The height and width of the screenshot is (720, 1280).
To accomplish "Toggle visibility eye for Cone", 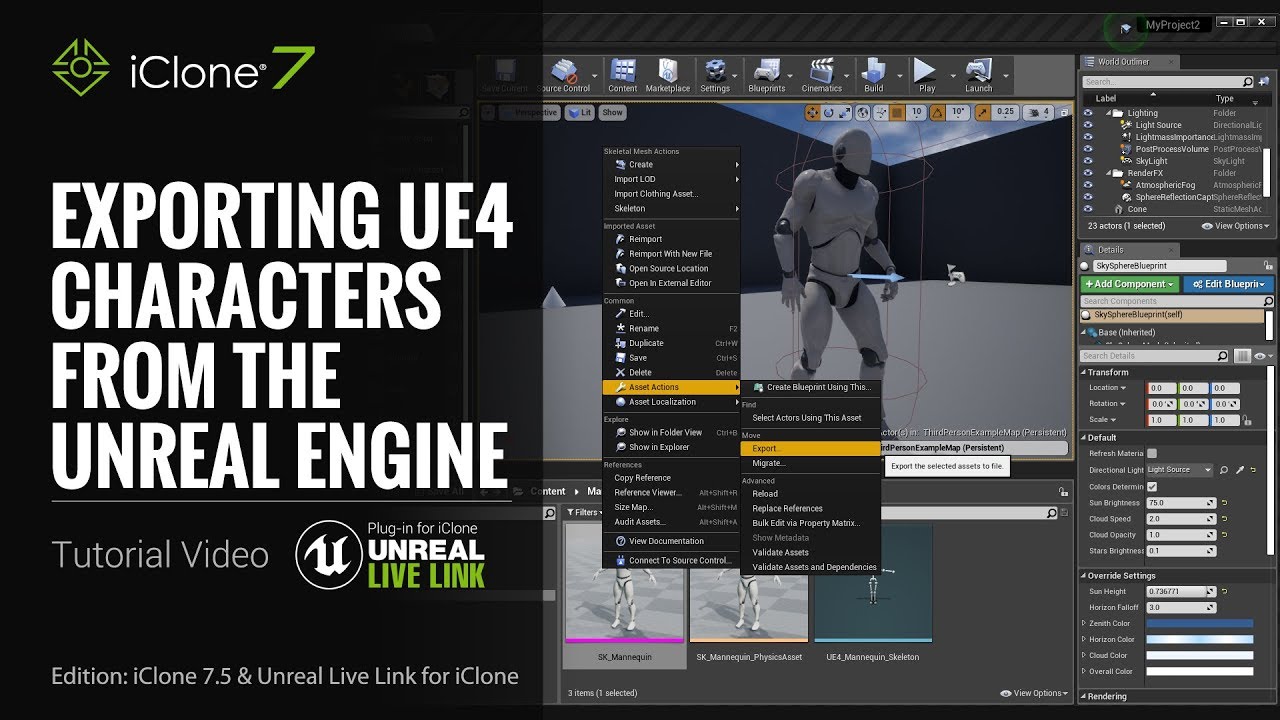I will pyautogui.click(x=1088, y=209).
